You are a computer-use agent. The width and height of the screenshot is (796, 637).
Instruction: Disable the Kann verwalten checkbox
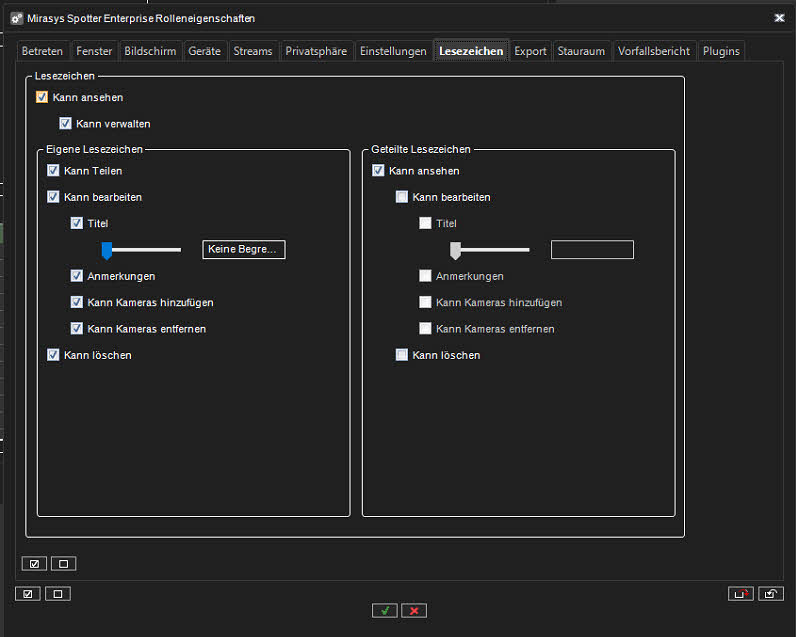[x=66, y=124]
